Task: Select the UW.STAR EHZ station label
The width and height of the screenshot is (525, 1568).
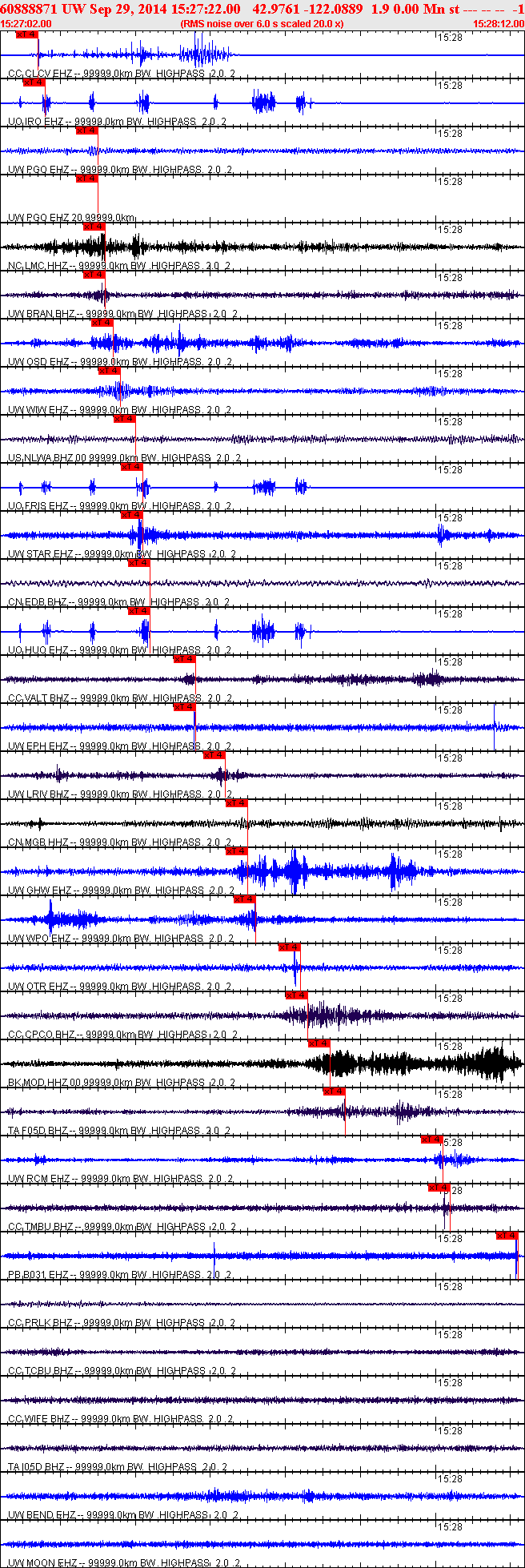Action: [122, 554]
